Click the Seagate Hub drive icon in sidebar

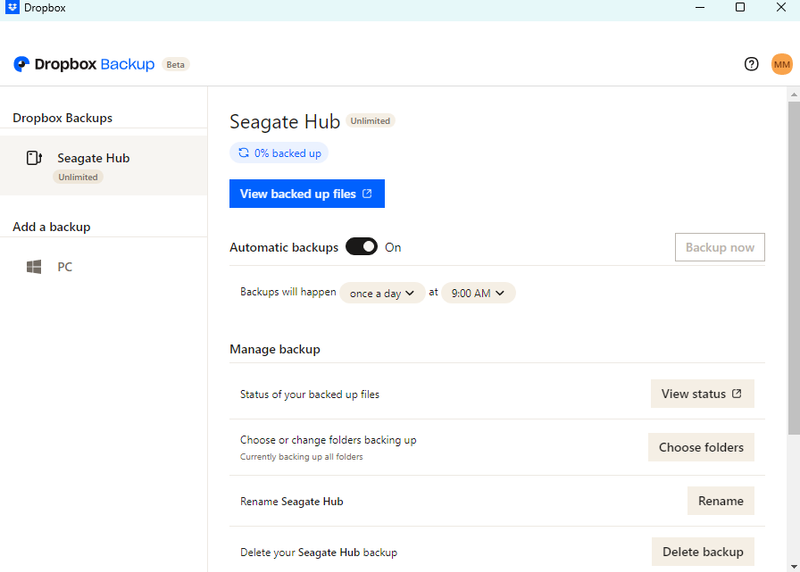[34, 158]
